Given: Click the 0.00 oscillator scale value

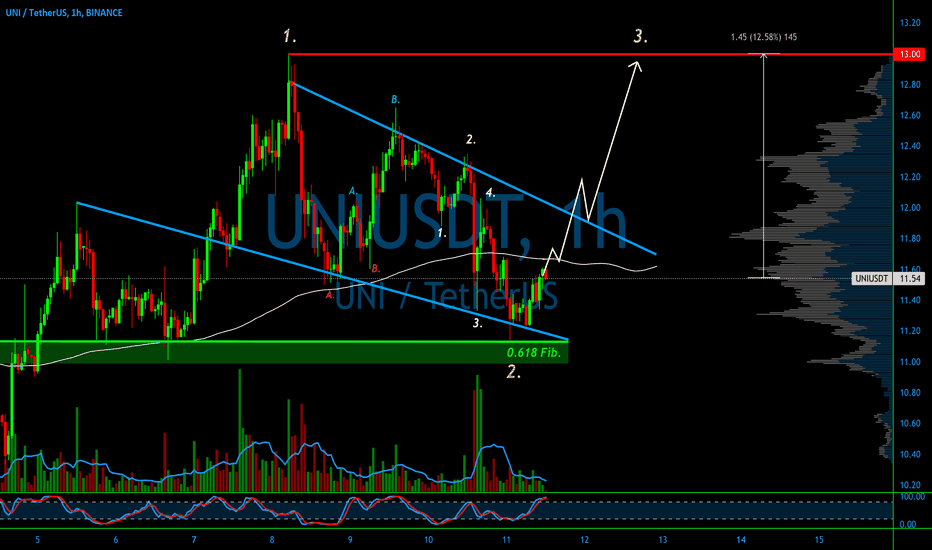Looking at the screenshot, I should 908,524.
